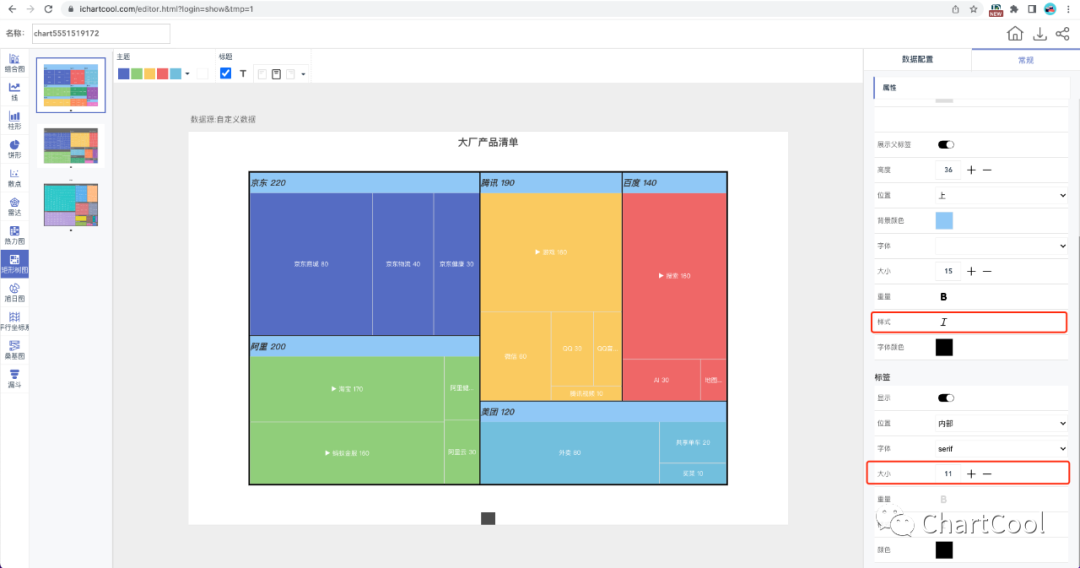This screenshot has height=568, width=1080.
Task: Select the 桑基图 sankey chart type
Action: (x=14, y=350)
